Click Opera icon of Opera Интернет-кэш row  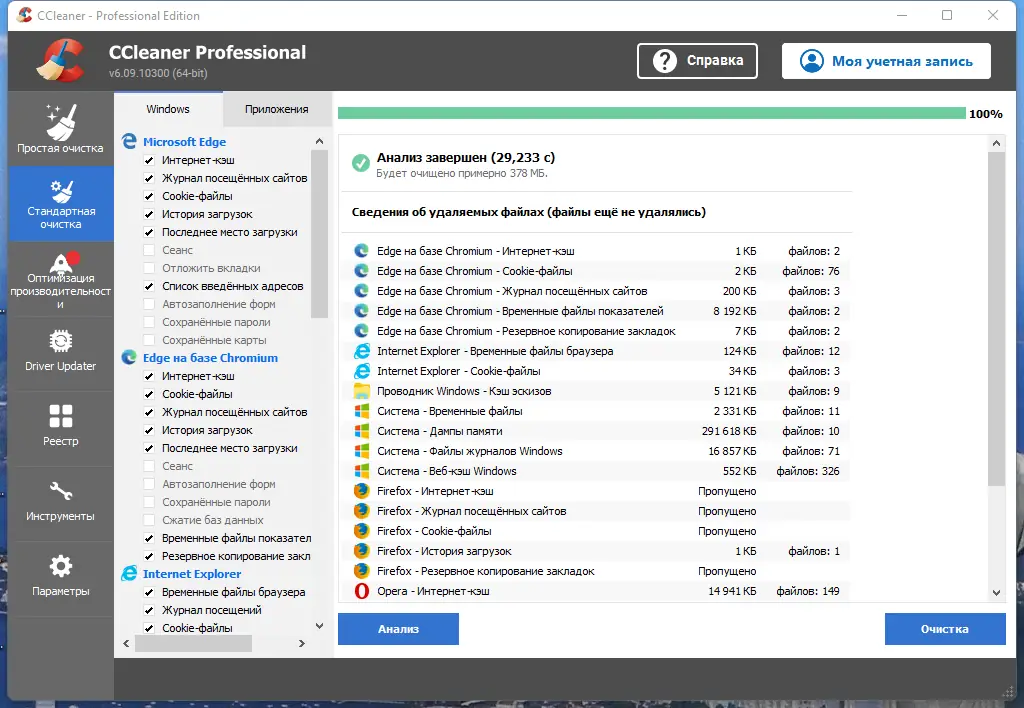click(x=361, y=591)
